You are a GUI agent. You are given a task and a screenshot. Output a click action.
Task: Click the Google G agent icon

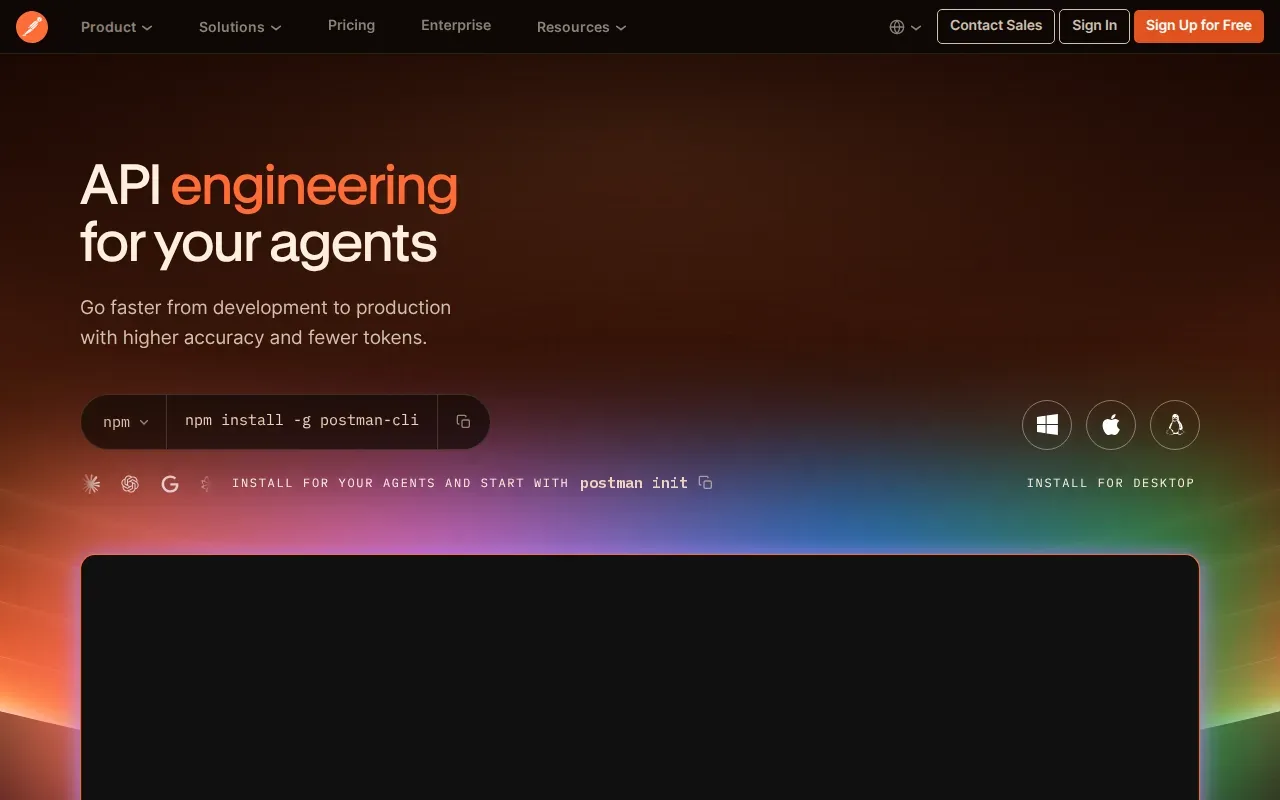[x=170, y=484]
